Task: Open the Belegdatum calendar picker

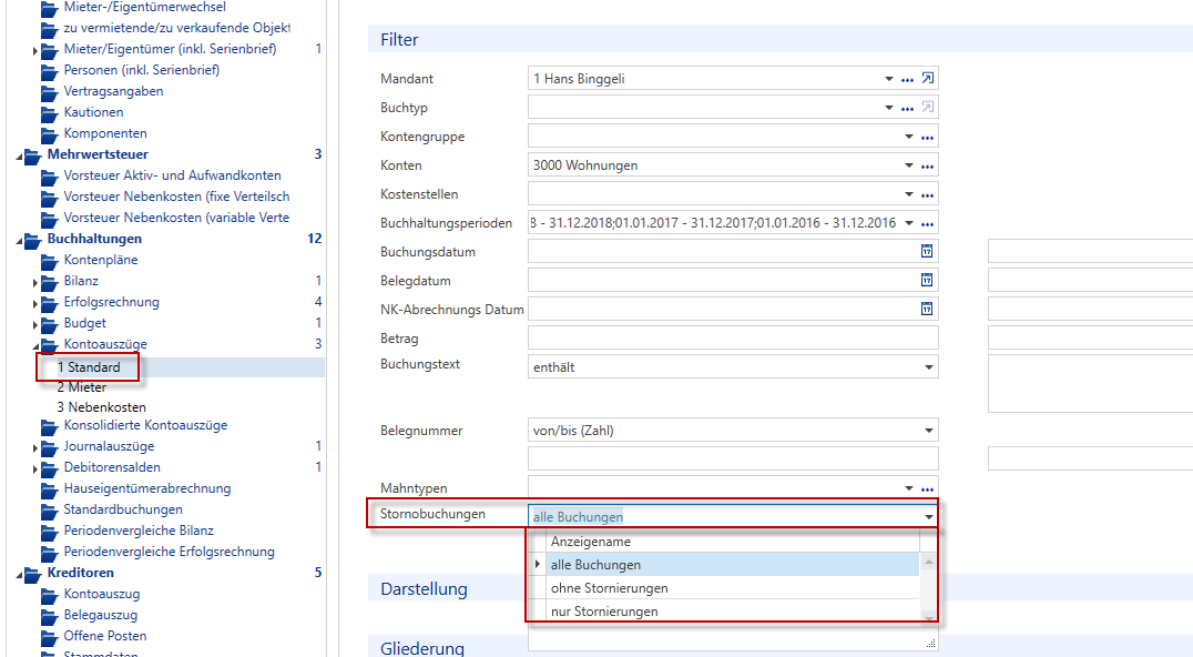Action: 927,280
